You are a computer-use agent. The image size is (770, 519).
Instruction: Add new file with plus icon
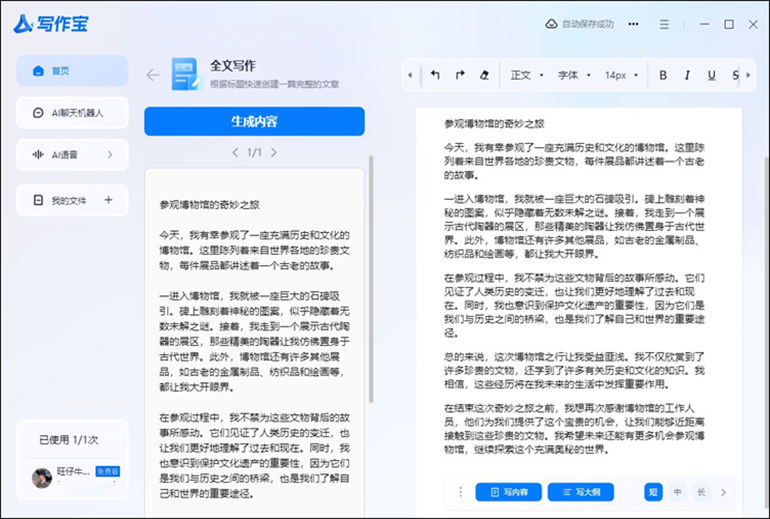[109, 200]
